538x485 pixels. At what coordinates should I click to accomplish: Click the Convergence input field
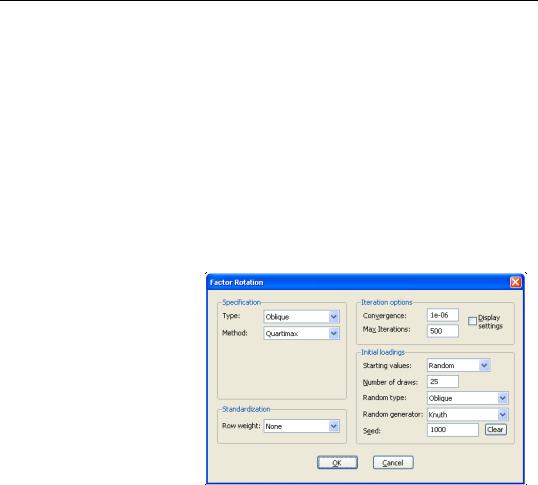tap(443, 315)
